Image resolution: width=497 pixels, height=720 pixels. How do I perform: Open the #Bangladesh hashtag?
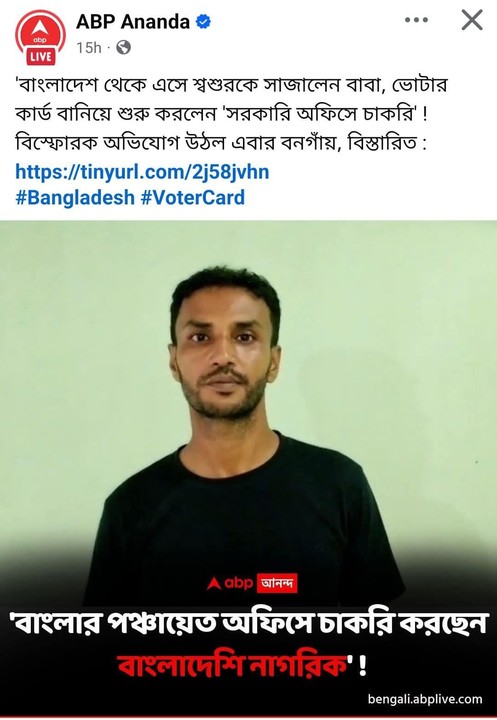point(75,198)
